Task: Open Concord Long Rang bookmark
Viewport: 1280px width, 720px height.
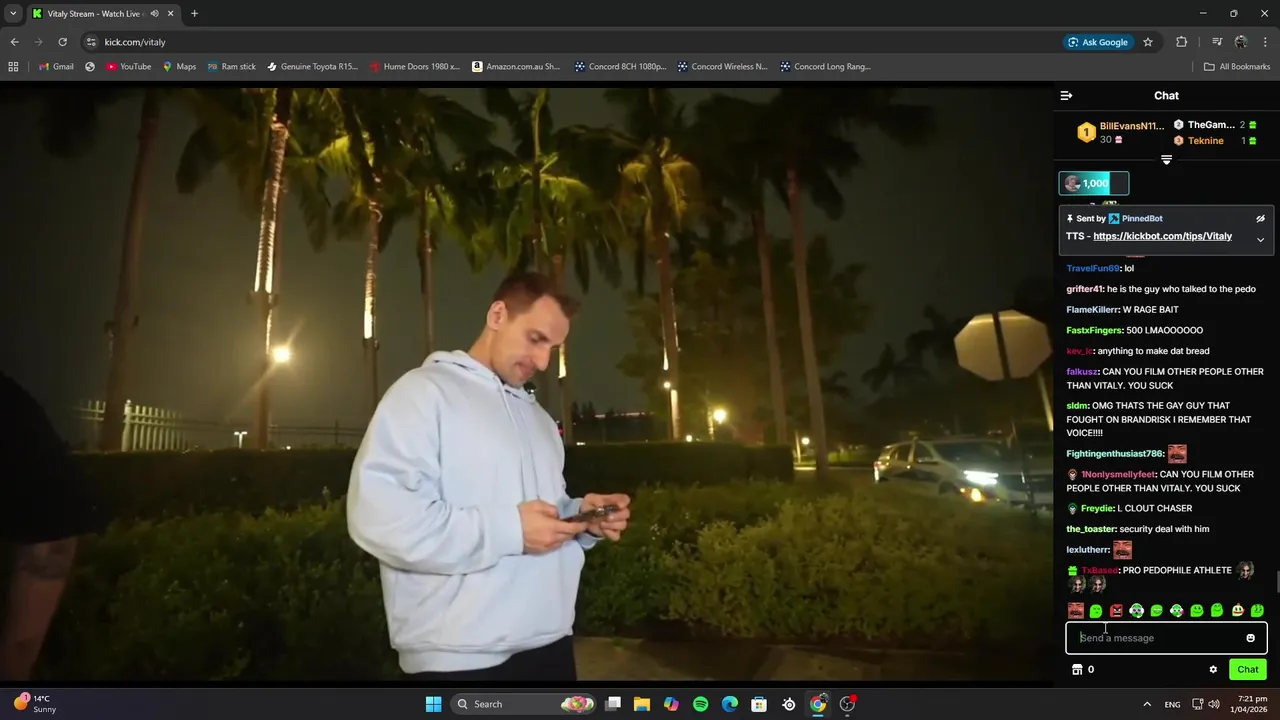Action: point(825,67)
